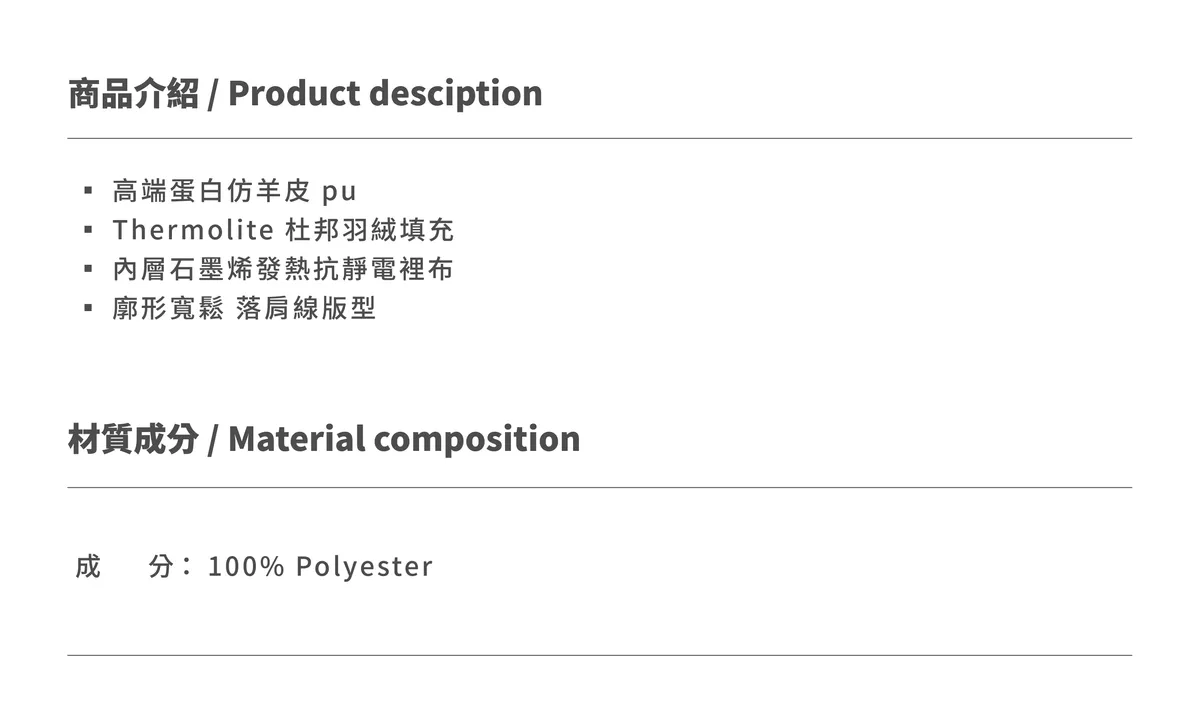Click the divider line below Product desciption
Image resolution: width=1200 pixels, height=704 pixels.
point(600,138)
